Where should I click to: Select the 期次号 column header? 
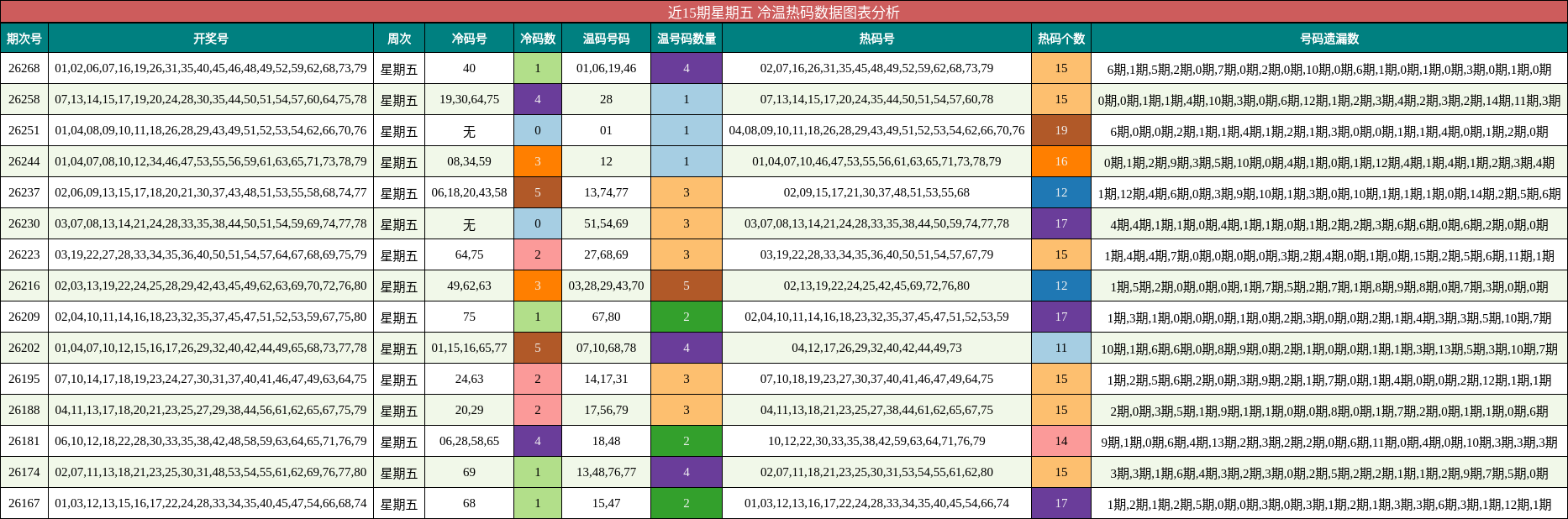tap(24, 39)
